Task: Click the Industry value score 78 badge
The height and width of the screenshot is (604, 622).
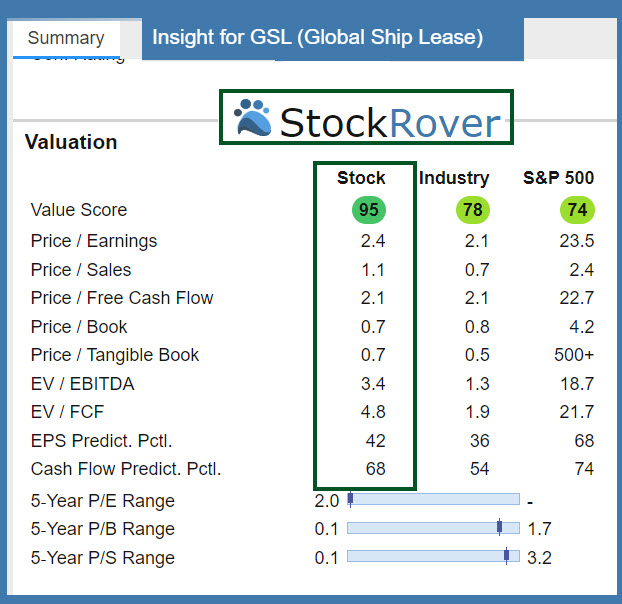Action: click(x=472, y=210)
